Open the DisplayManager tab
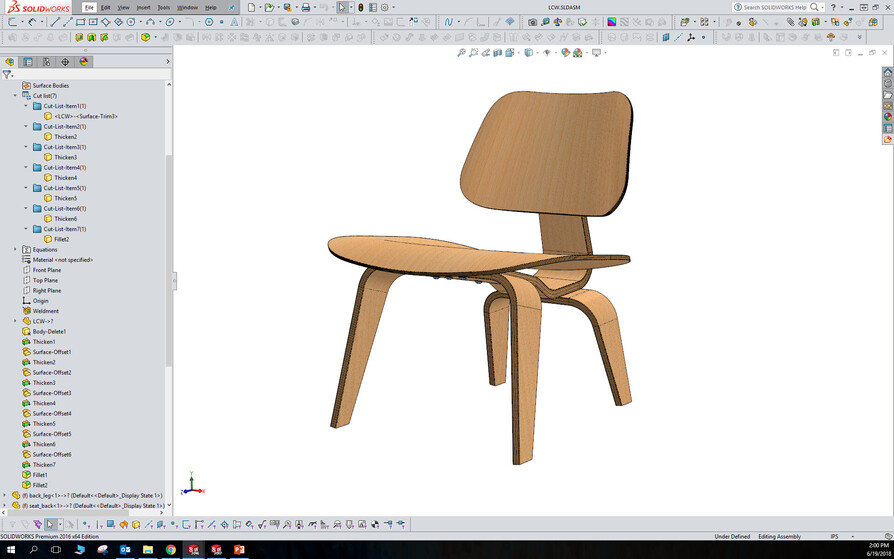 click(x=84, y=62)
